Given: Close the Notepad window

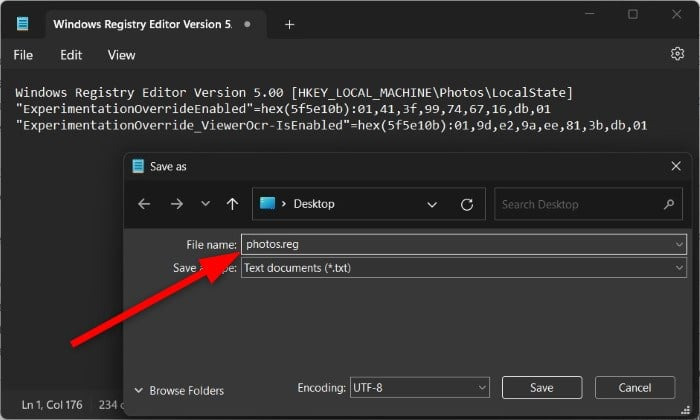Looking at the screenshot, I should click(x=677, y=14).
